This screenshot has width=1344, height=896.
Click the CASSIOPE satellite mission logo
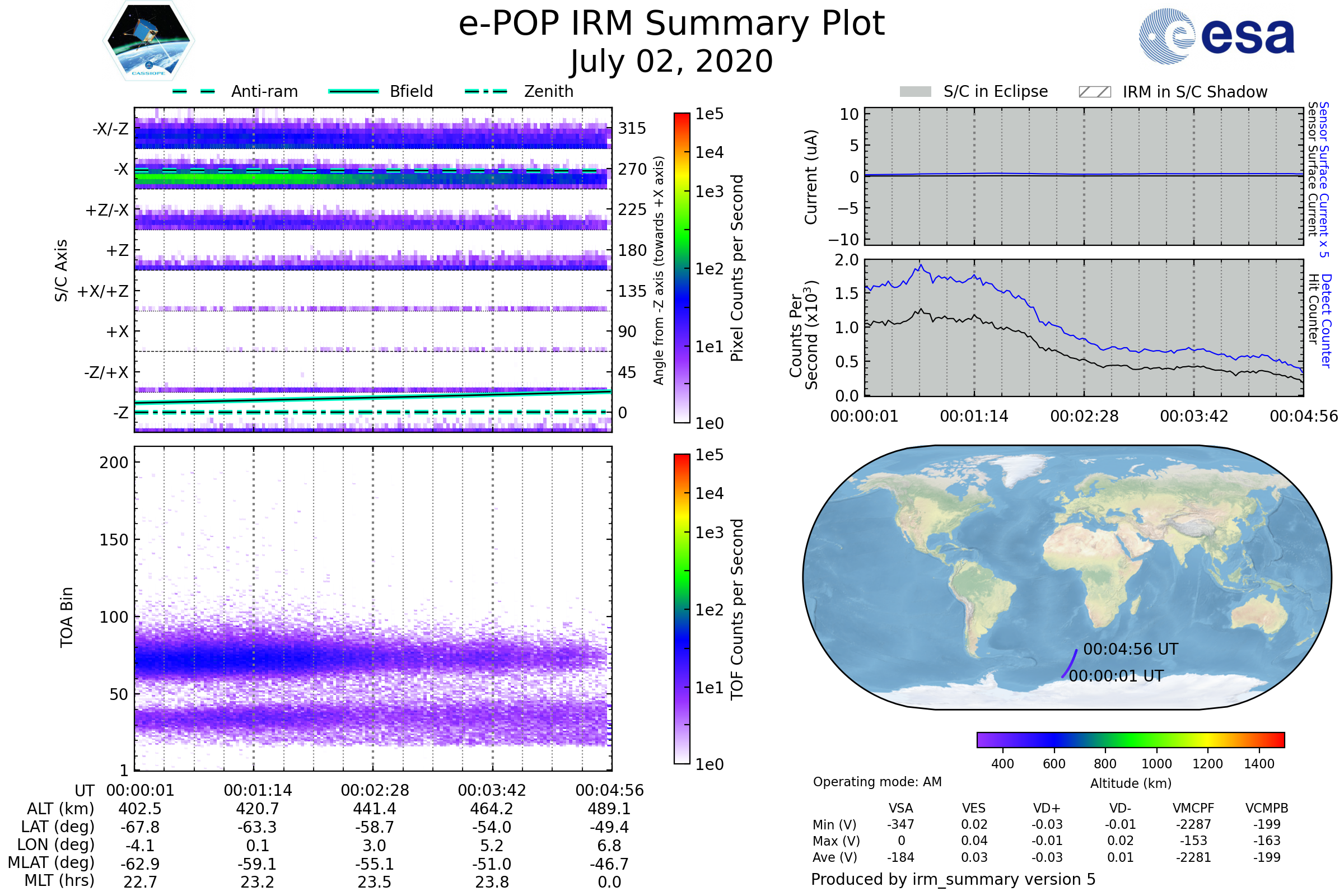click(x=148, y=41)
